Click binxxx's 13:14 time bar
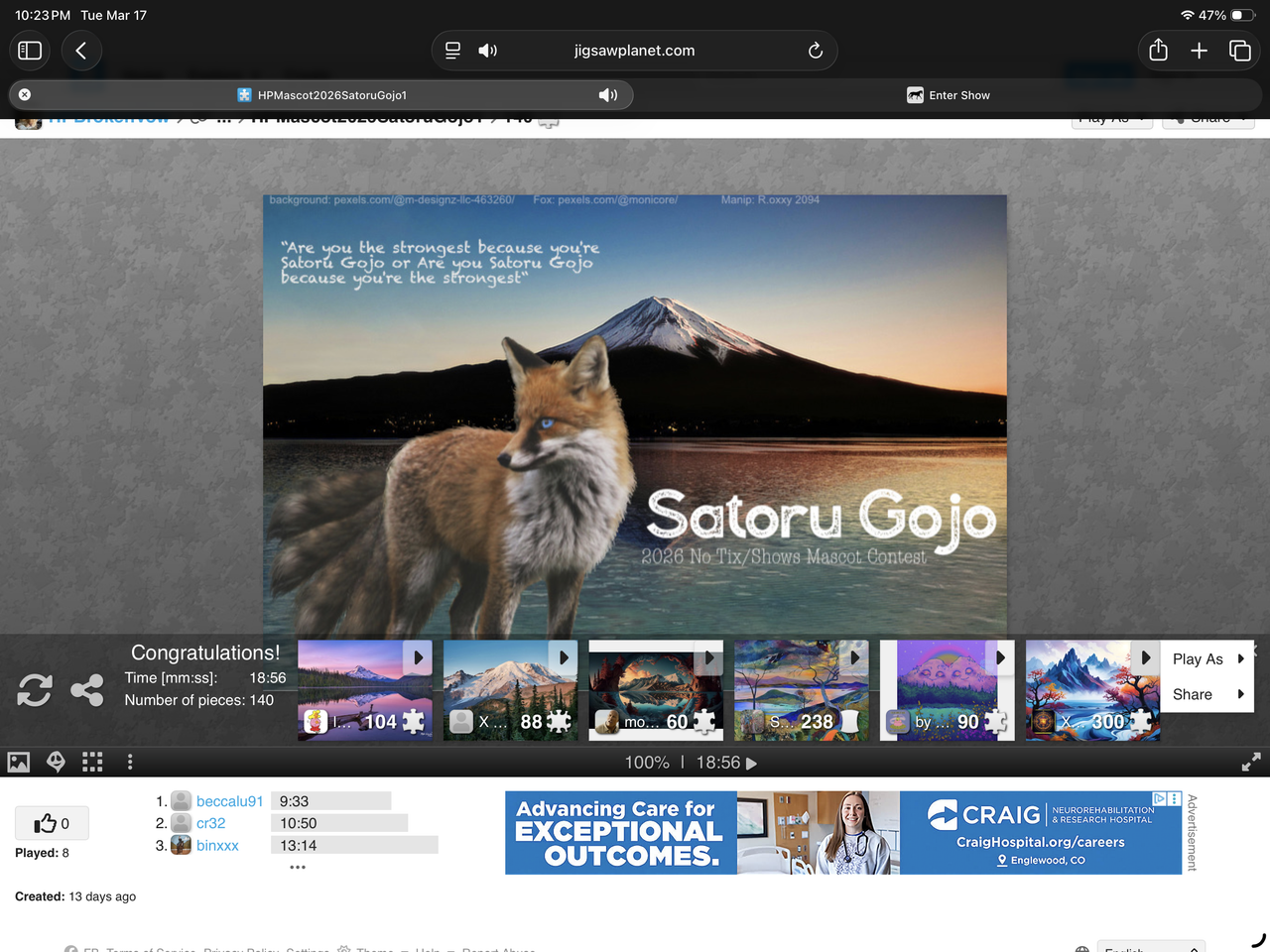This screenshot has width=1270, height=952. pos(354,845)
